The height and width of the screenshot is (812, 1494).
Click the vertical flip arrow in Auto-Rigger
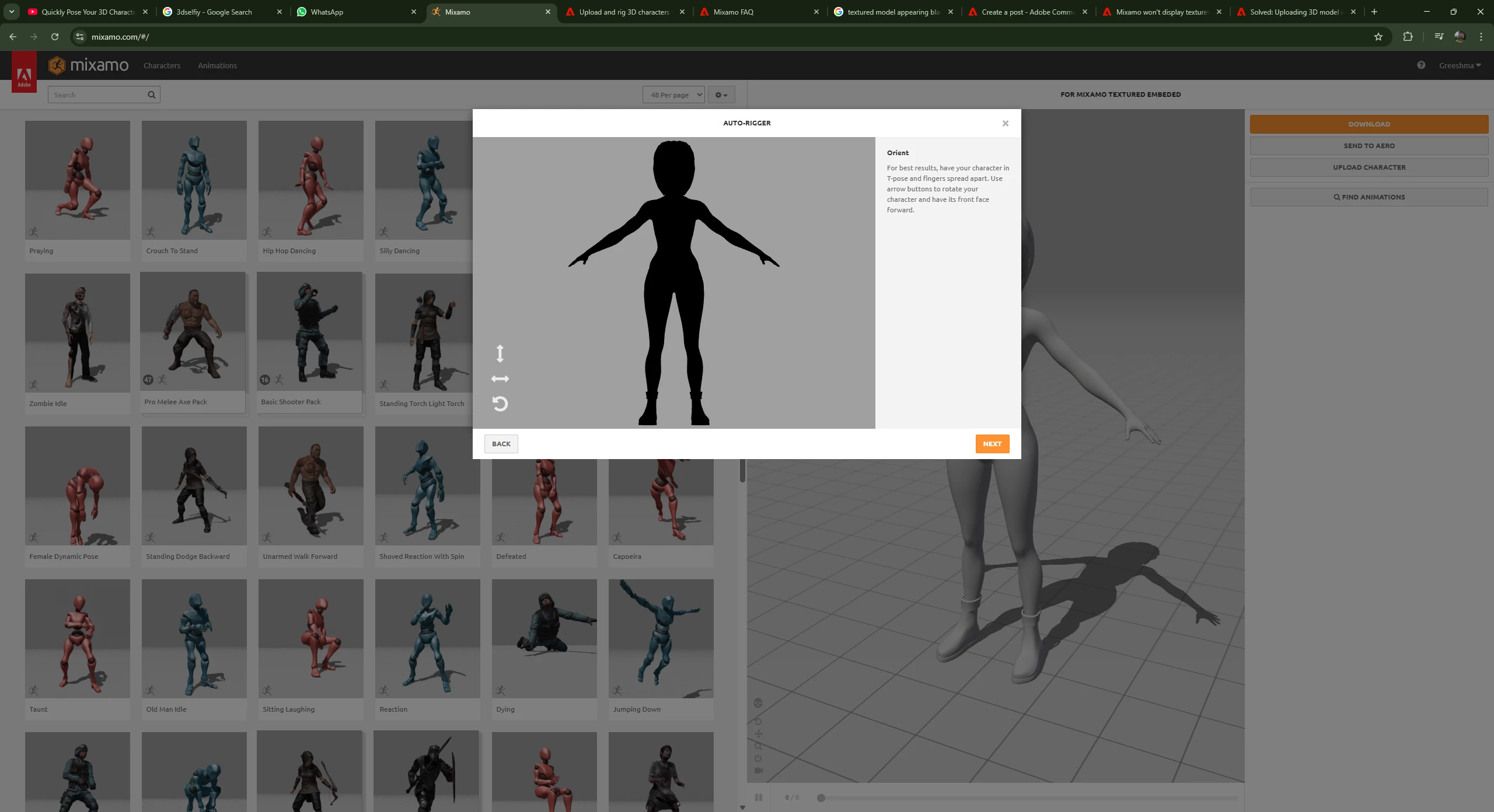click(x=500, y=353)
